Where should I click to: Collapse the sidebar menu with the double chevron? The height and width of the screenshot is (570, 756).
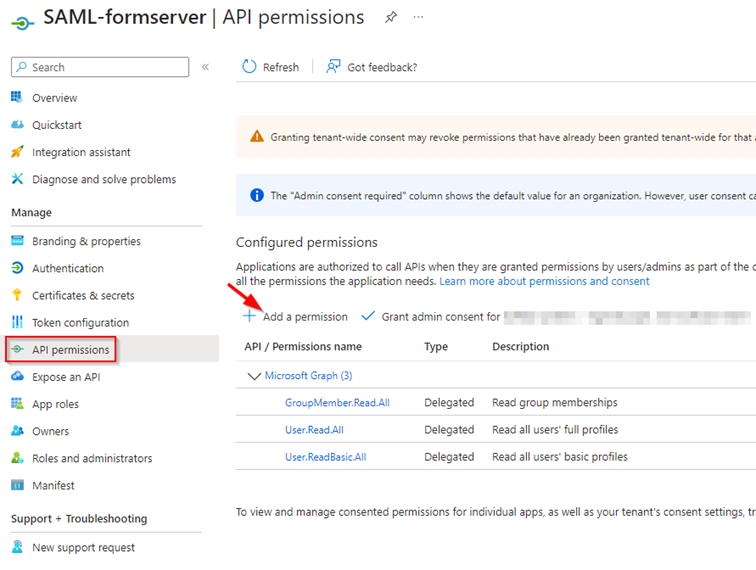pos(205,67)
